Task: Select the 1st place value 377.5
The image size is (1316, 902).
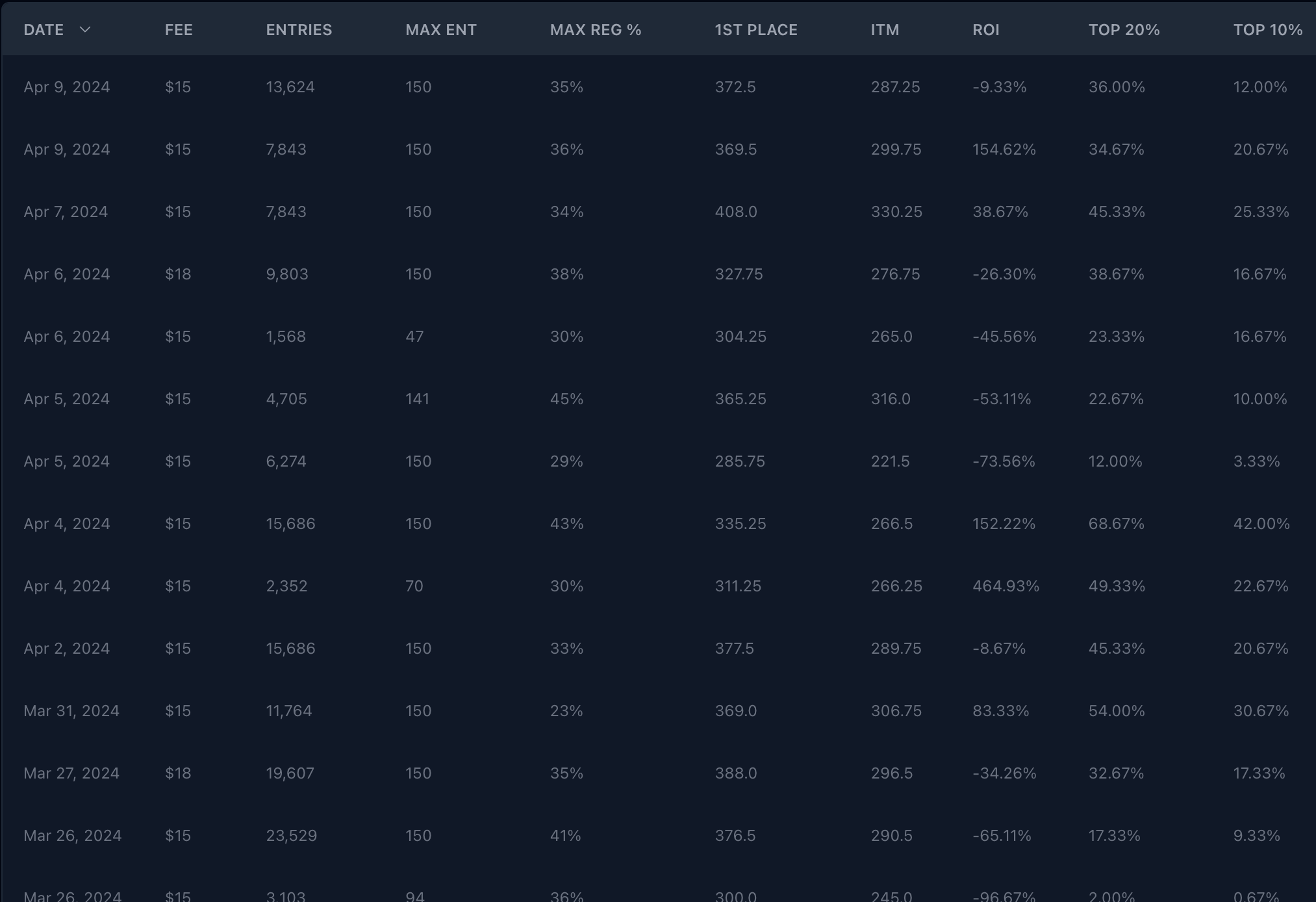Action: [x=735, y=649]
